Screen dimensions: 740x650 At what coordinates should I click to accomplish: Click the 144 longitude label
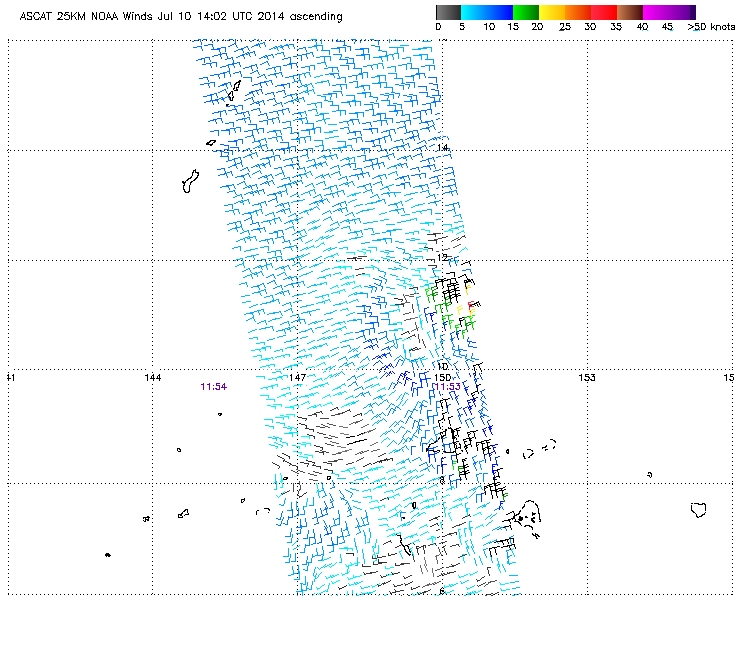[x=152, y=377]
